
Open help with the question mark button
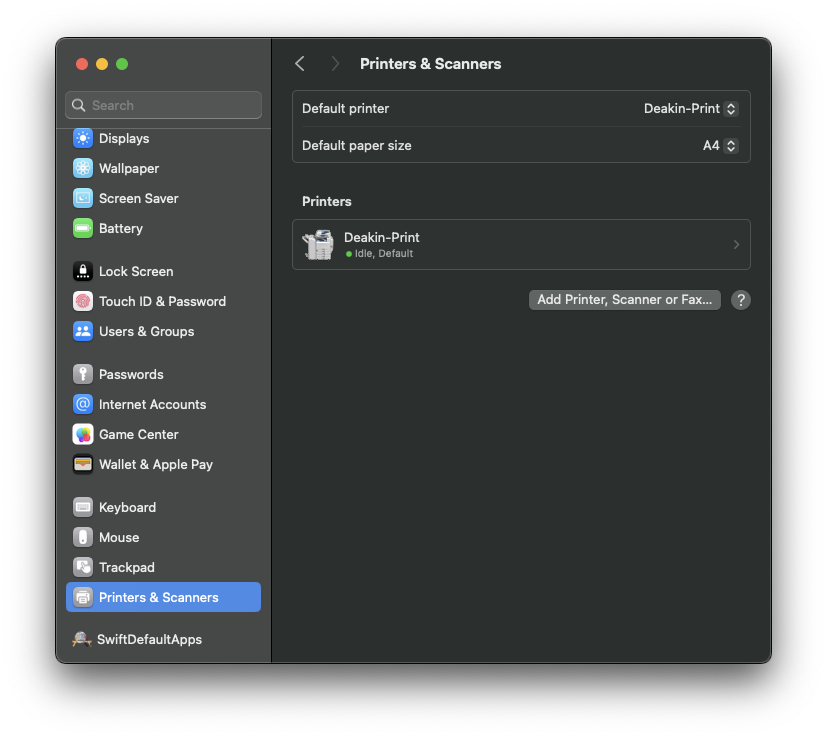tap(740, 300)
